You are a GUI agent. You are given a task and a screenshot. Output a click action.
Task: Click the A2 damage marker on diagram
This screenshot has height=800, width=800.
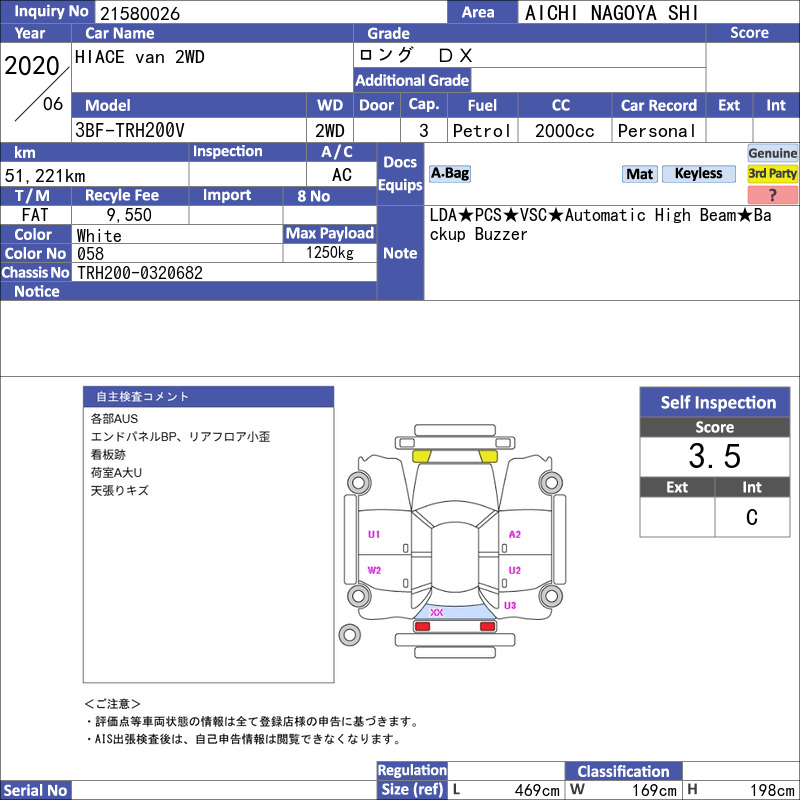pos(514,534)
